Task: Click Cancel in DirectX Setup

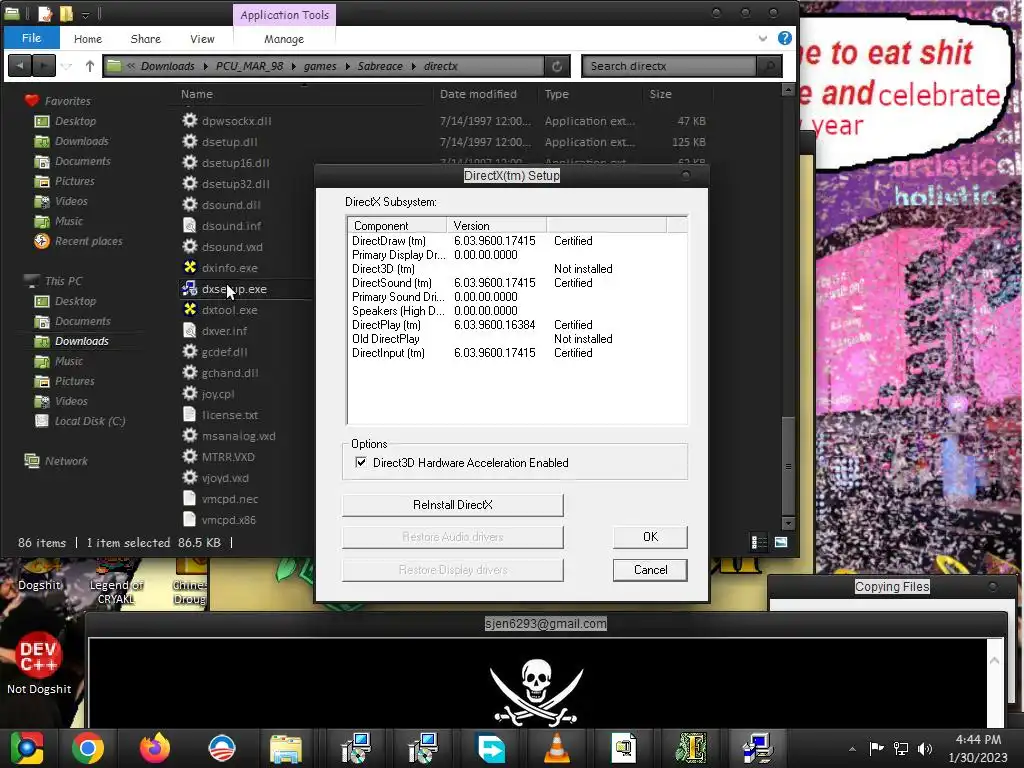Action: point(650,569)
